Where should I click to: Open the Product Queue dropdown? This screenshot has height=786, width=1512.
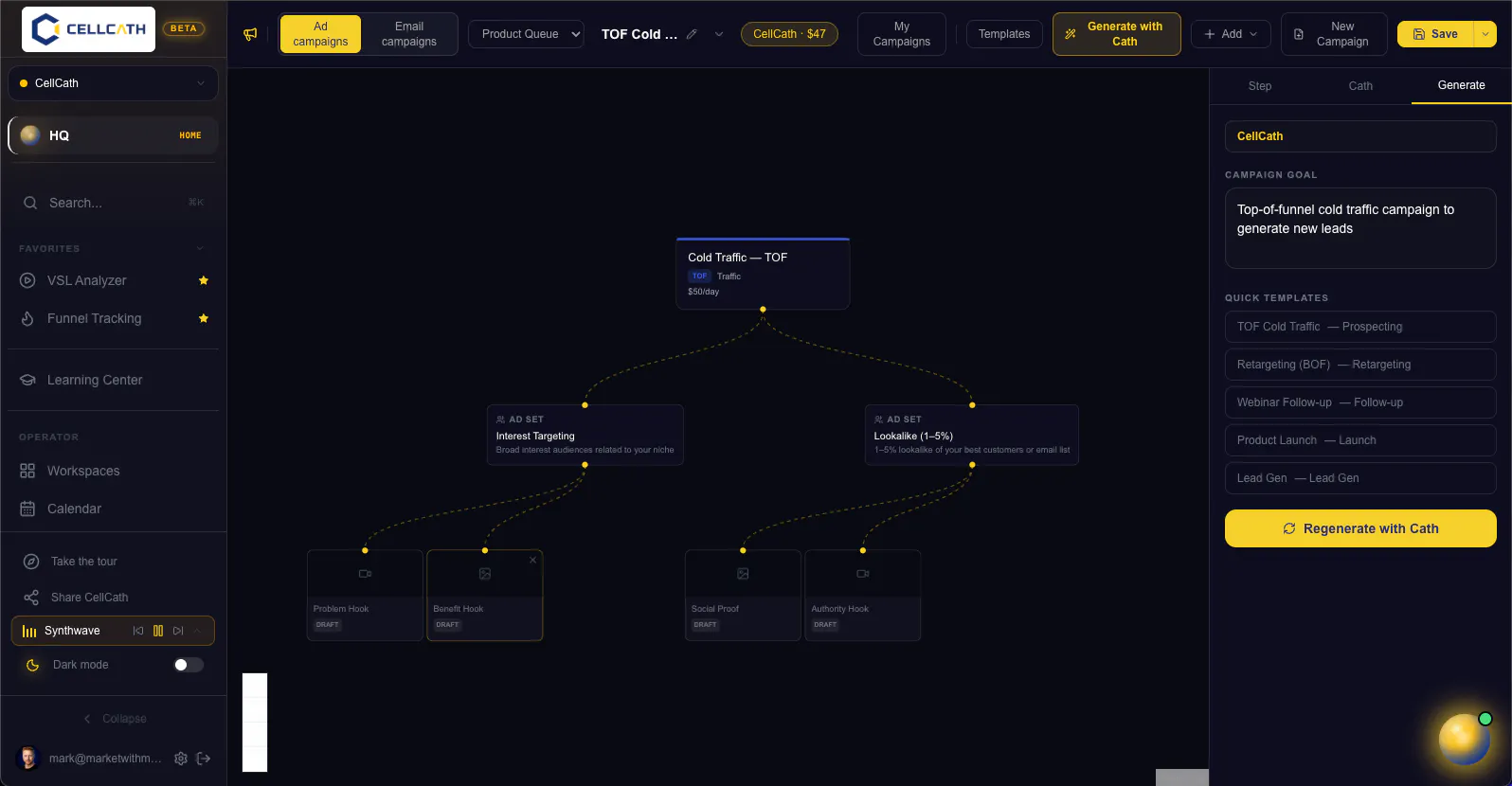point(526,34)
